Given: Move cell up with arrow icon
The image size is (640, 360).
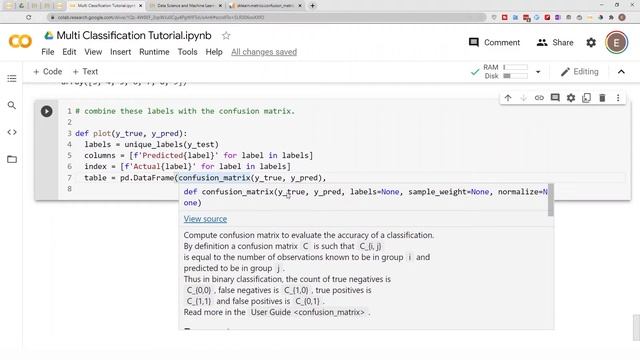Looking at the screenshot, I should coord(508,98).
